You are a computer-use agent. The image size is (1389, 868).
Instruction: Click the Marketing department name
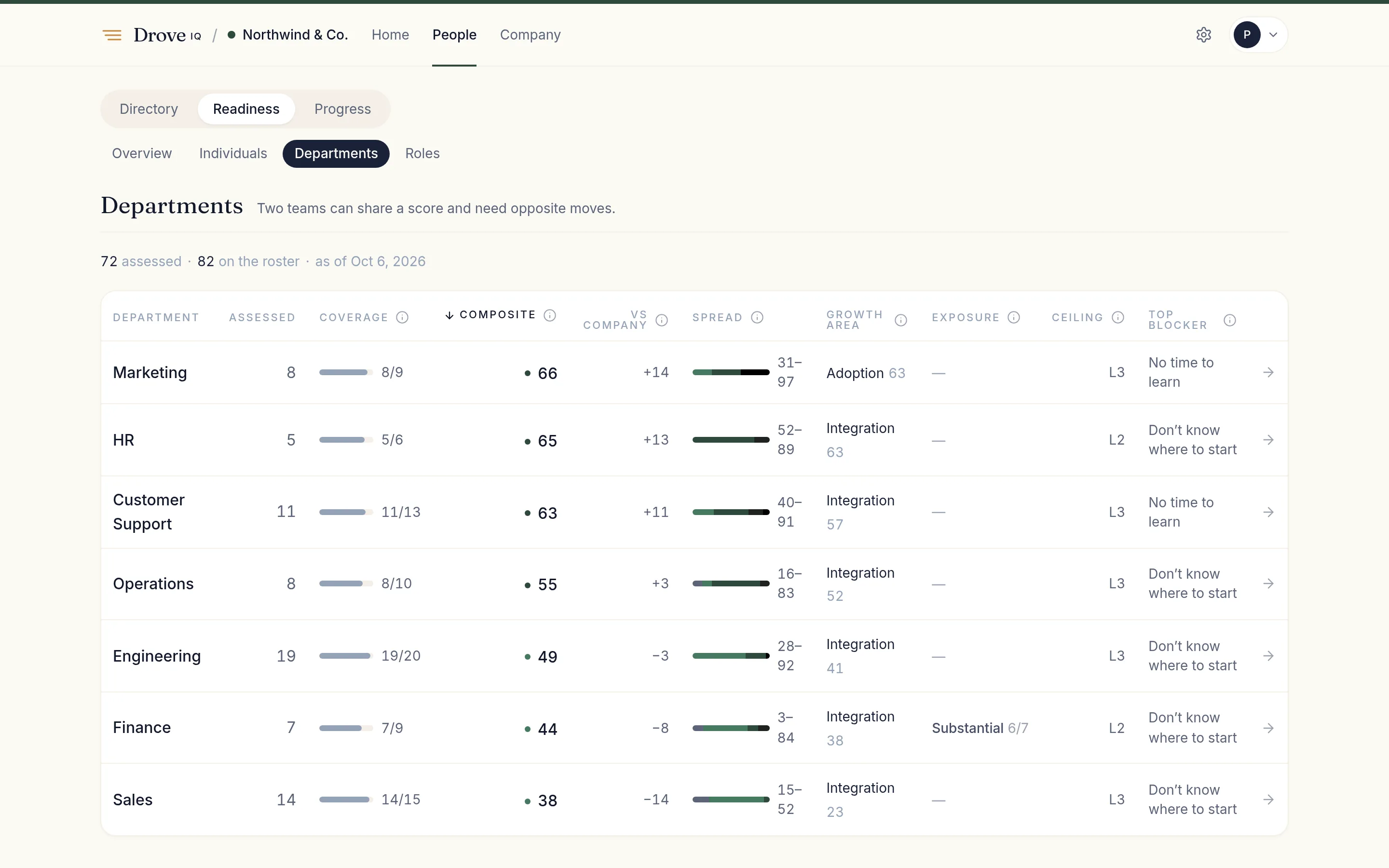(x=150, y=373)
